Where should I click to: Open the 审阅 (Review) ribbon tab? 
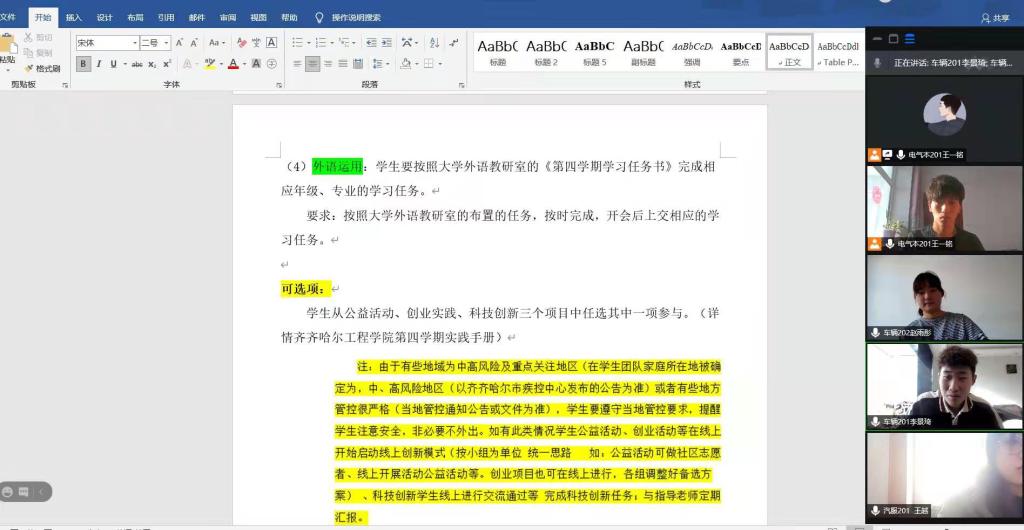(x=228, y=17)
